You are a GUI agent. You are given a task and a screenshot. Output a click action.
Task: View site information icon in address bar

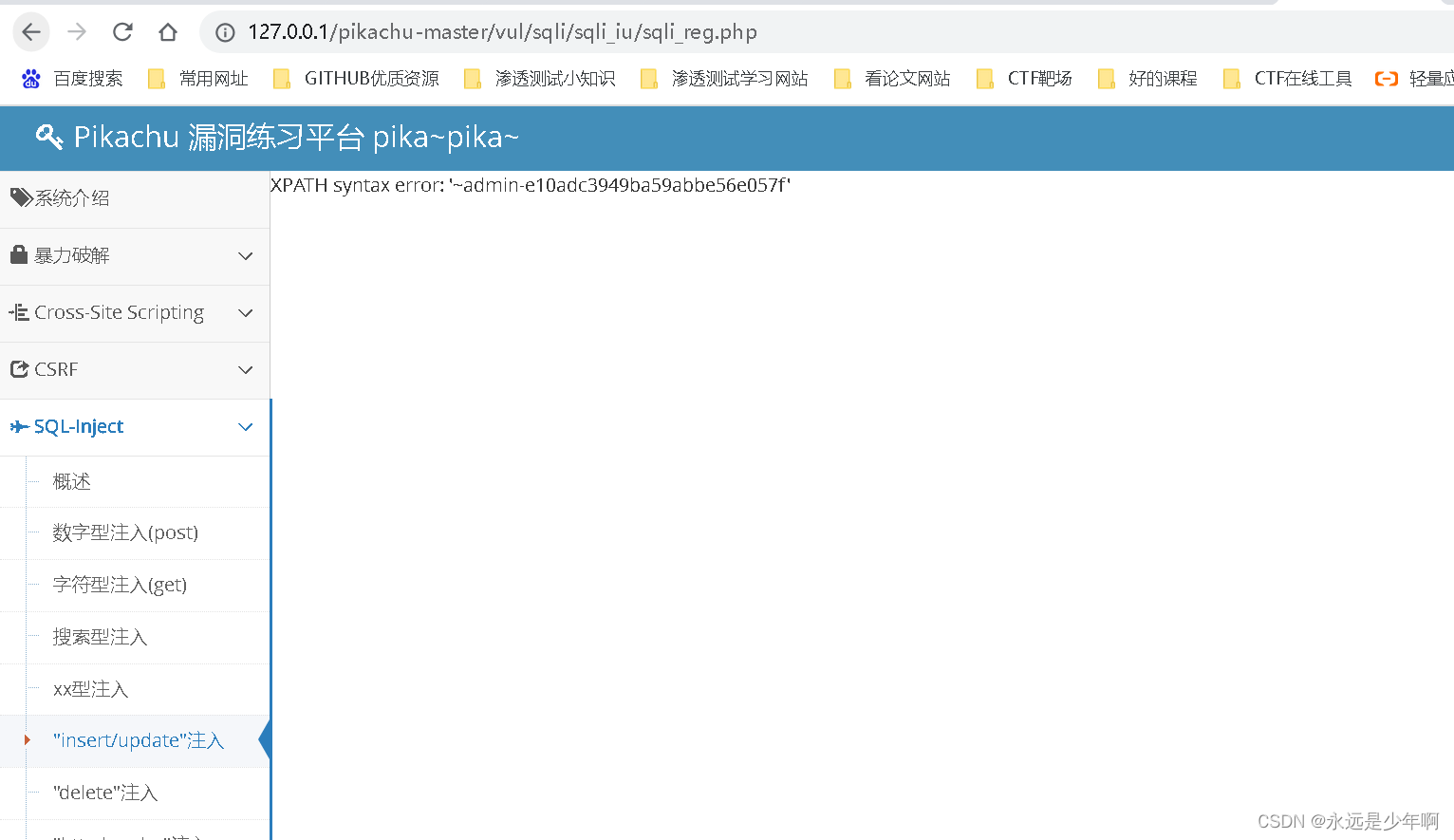tap(225, 32)
